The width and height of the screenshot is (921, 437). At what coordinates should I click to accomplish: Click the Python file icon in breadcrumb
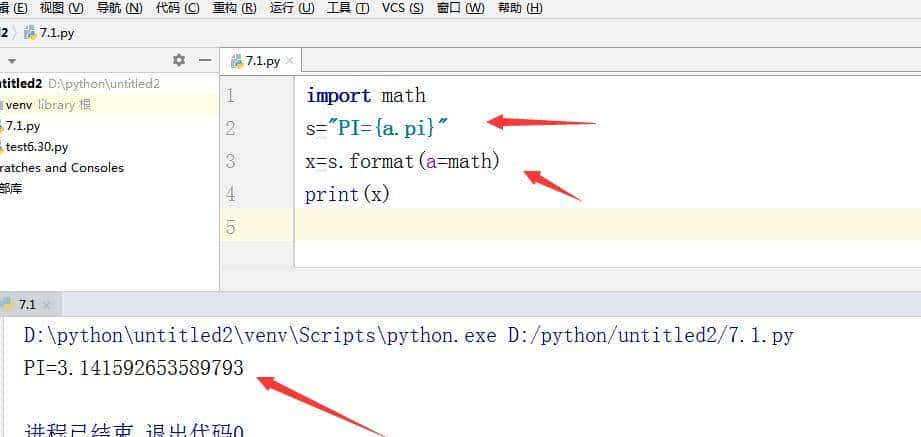[x=30, y=33]
